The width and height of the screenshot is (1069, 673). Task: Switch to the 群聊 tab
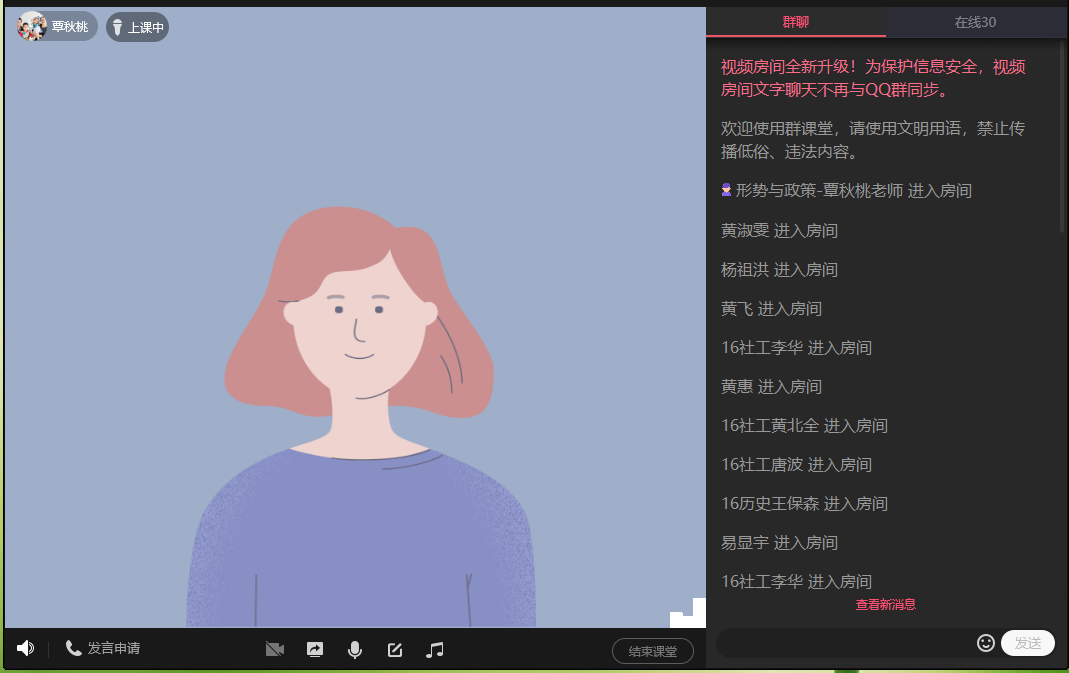[796, 22]
